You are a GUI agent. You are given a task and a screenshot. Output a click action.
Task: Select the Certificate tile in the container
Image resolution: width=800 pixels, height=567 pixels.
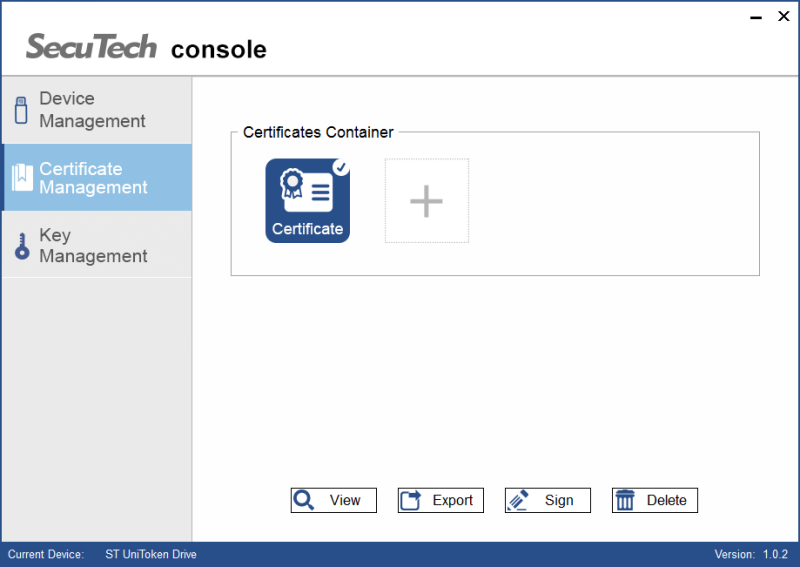pos(307,201)
